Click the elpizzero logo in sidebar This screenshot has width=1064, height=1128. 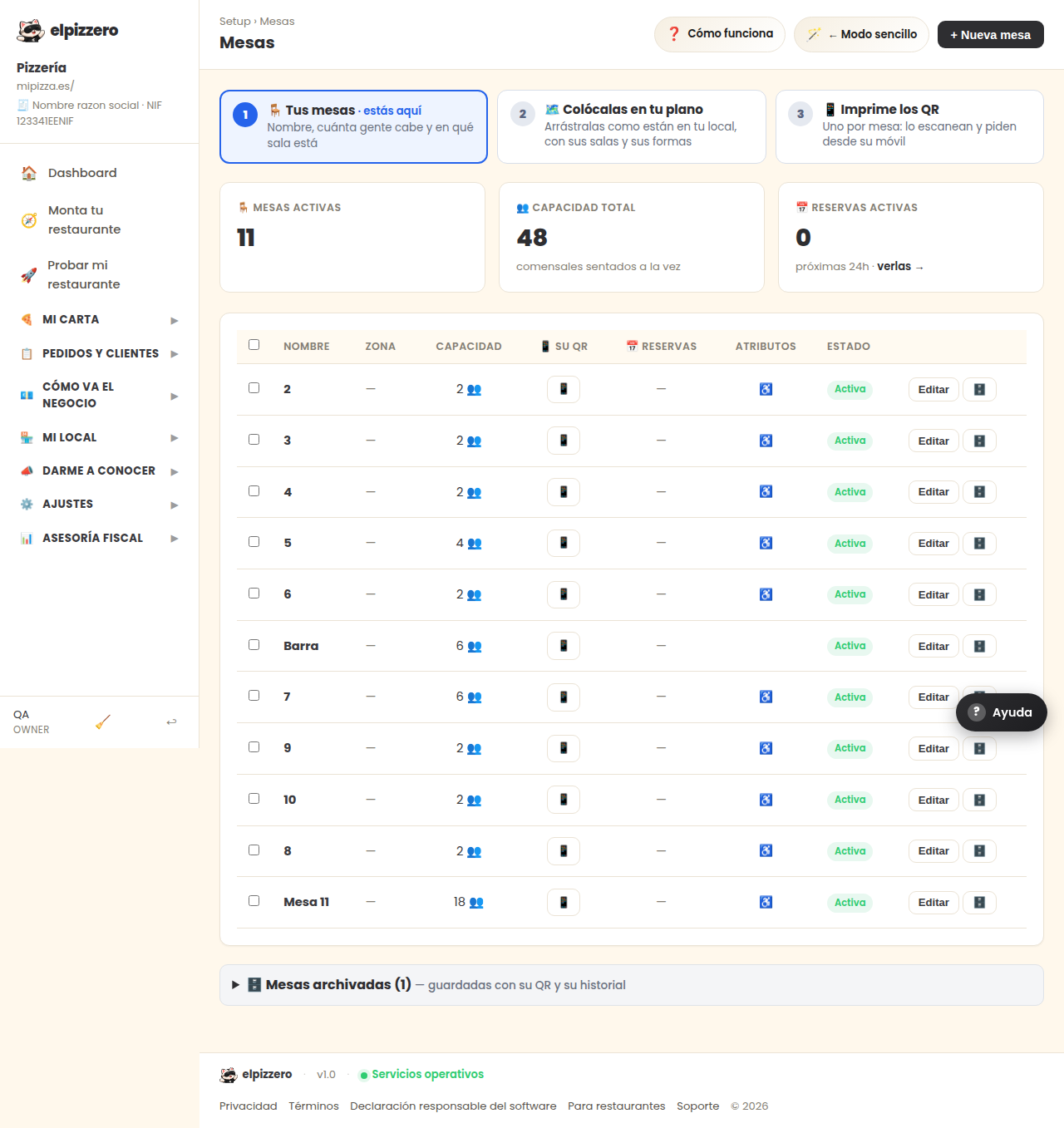coord(68,31)
